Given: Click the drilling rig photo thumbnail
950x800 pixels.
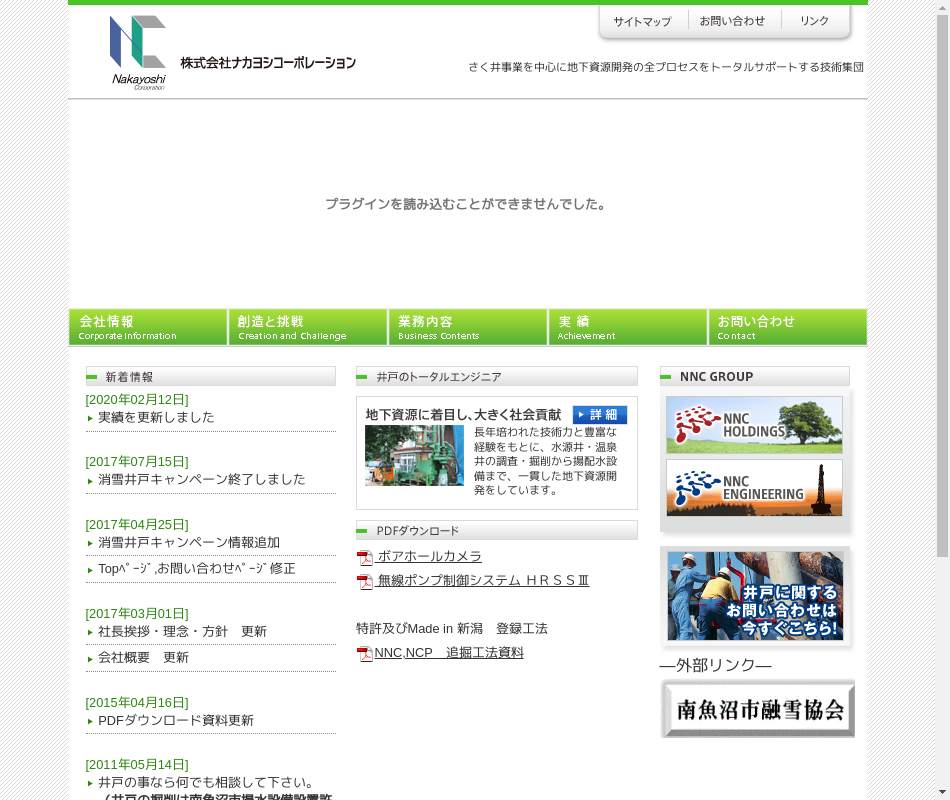Looking at the screenshot, I should pyautogui.click(x=414, y=456).
